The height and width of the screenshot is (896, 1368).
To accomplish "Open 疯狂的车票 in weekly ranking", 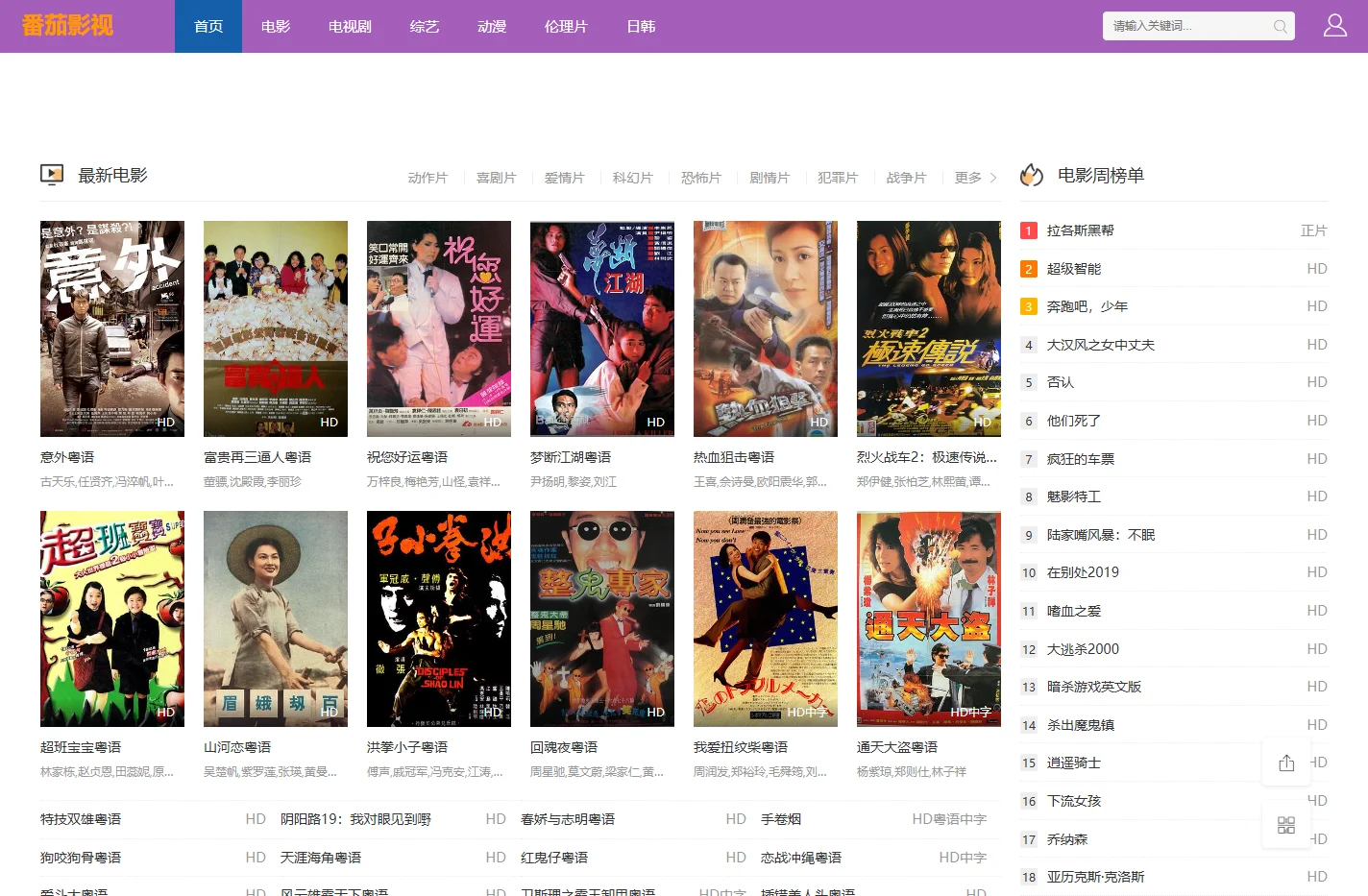I will click(1081, 459).
